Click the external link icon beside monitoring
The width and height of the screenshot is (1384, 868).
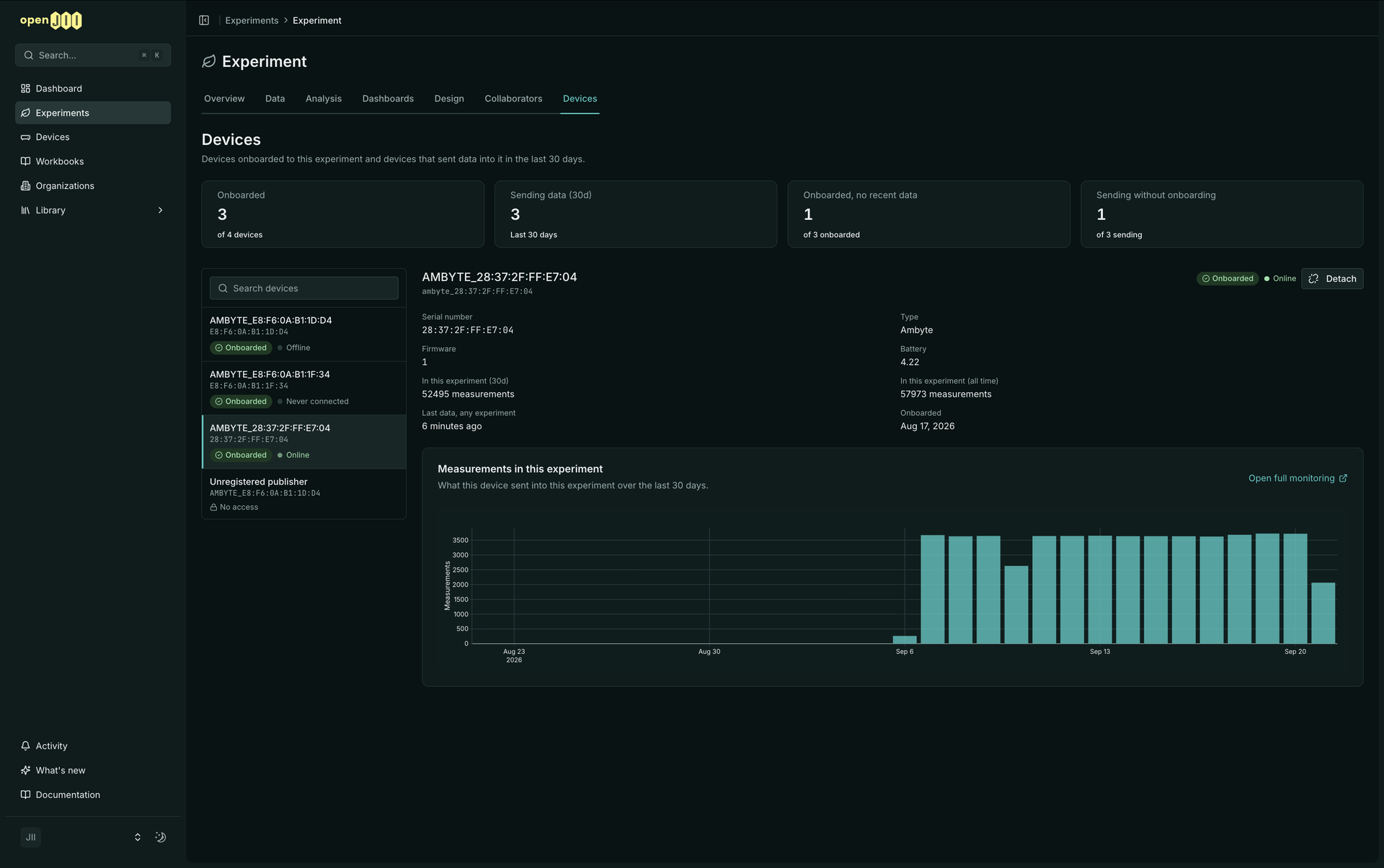pyautogui.click(x=1343, y=479)
